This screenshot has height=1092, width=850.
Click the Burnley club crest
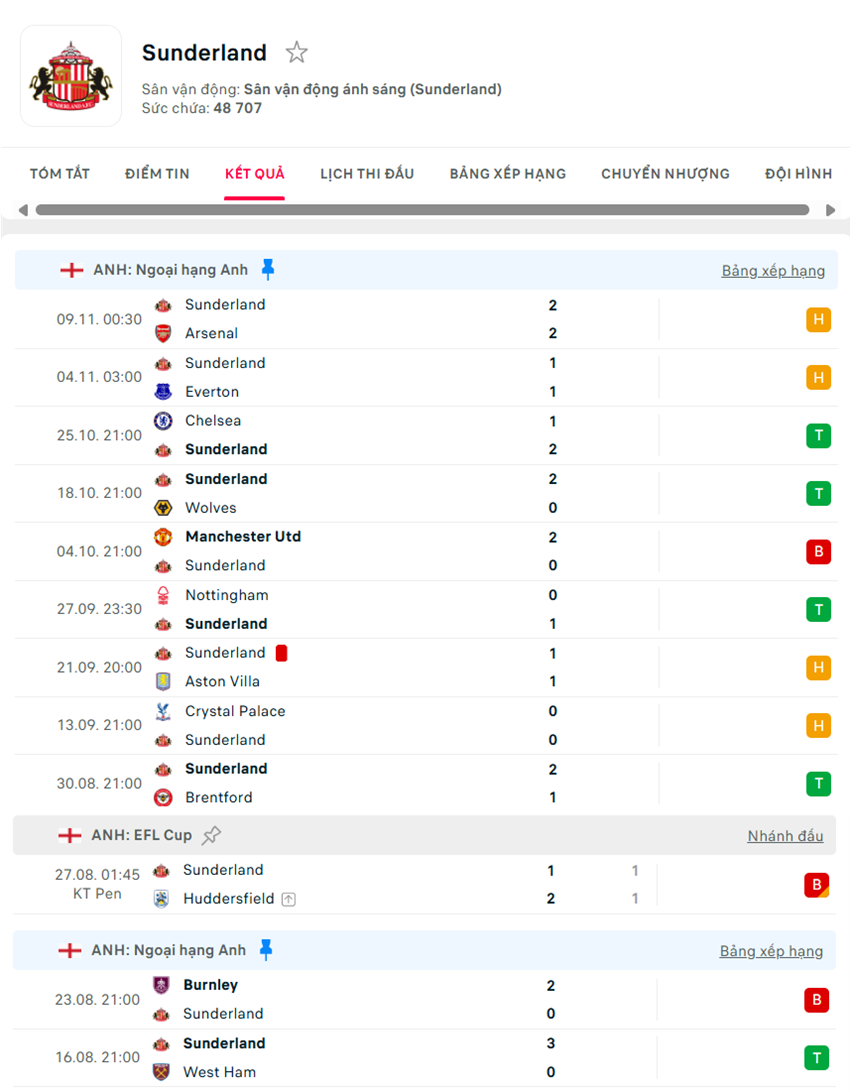click(x=163, y=985)
